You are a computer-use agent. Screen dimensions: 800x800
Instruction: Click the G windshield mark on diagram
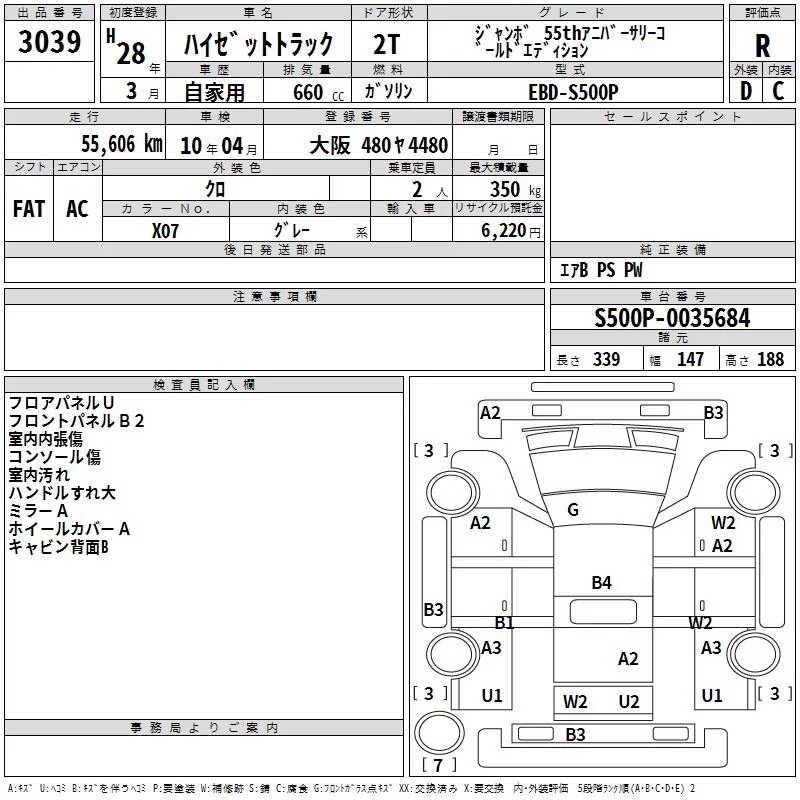[573, 509]
